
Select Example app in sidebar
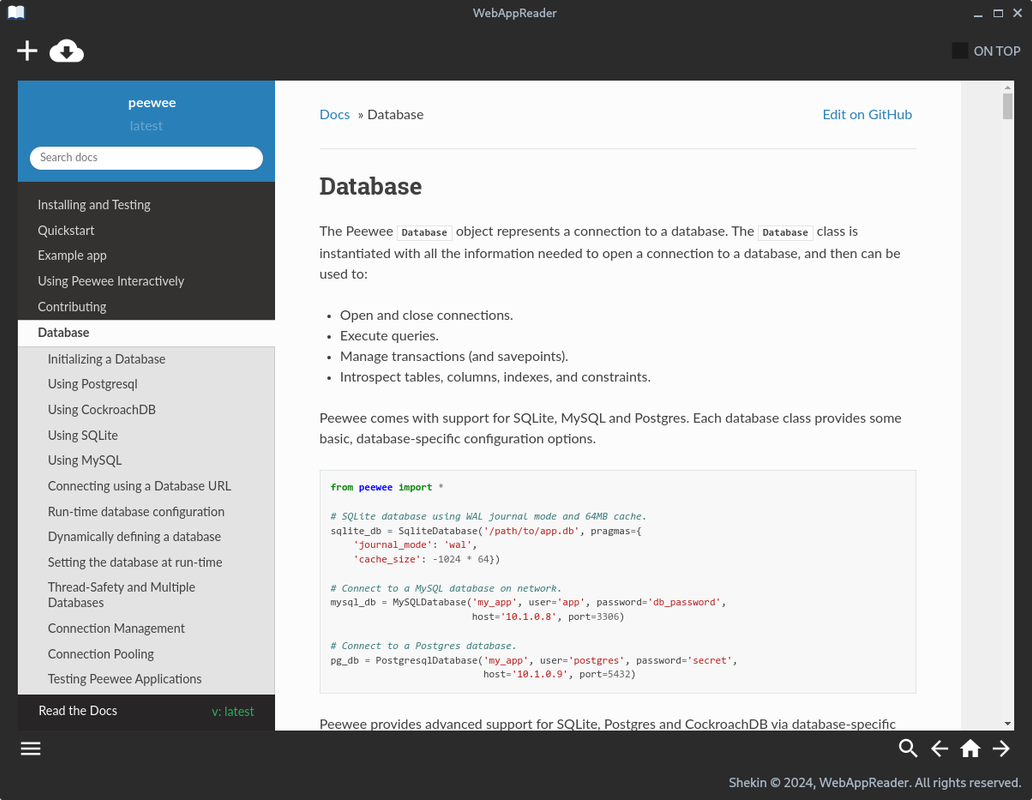(x=72, y=255)
